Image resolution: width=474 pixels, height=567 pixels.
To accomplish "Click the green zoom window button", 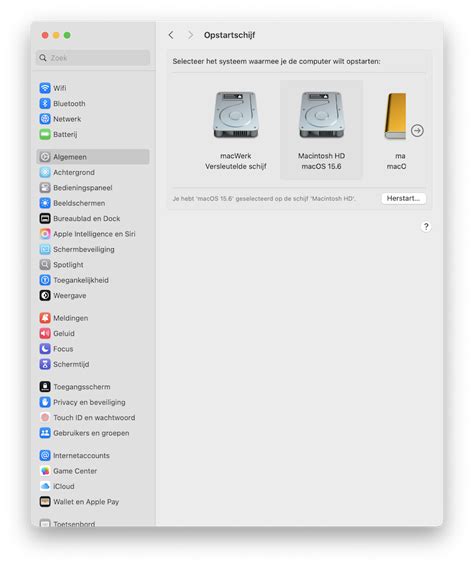I will (x=67, y=35).
